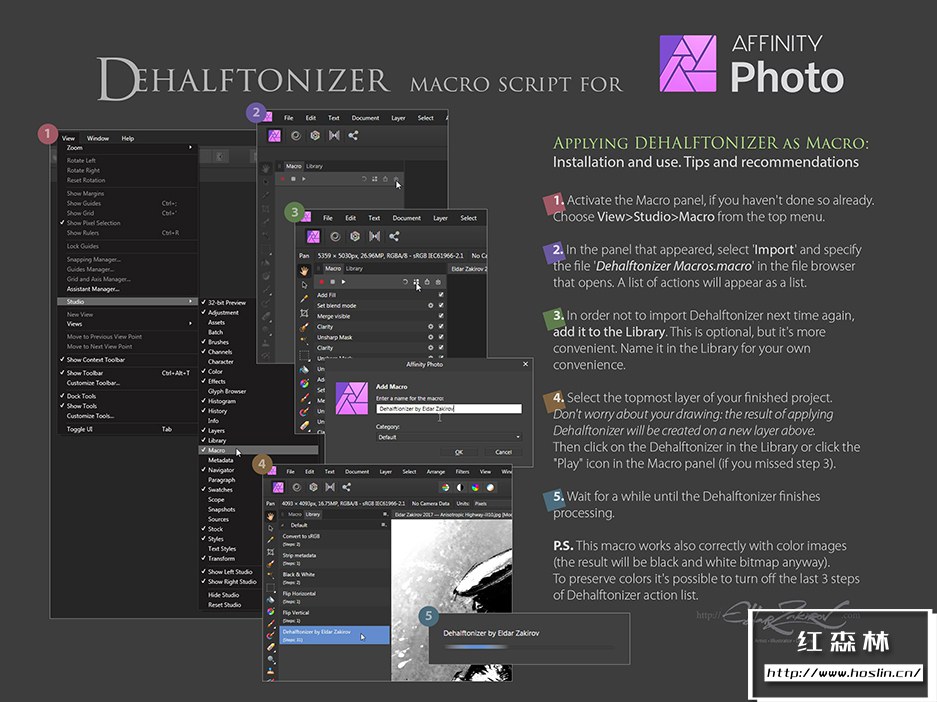Image resolution: width=937 pixels, height=702 pixels.
Task: Click the macro name input field
Action: (x=449, y=409)
